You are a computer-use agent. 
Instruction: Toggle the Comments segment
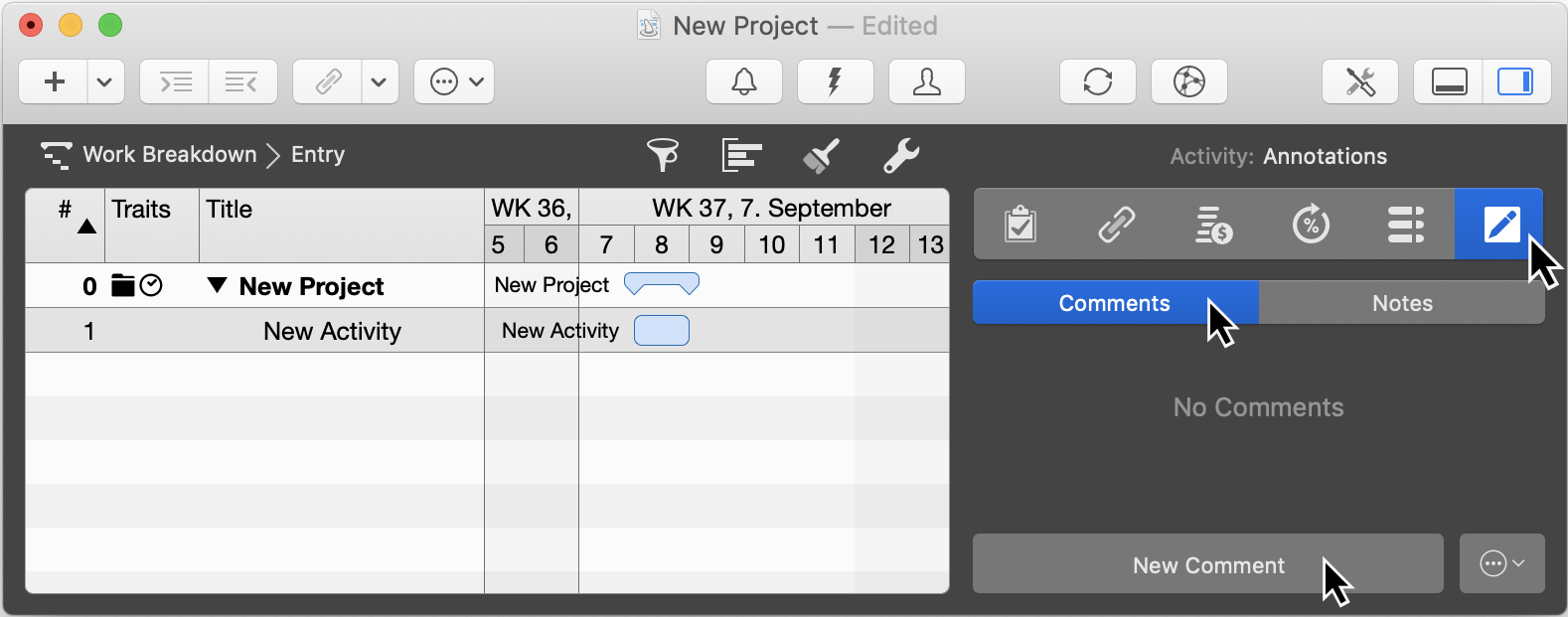tap(1114, 303)
